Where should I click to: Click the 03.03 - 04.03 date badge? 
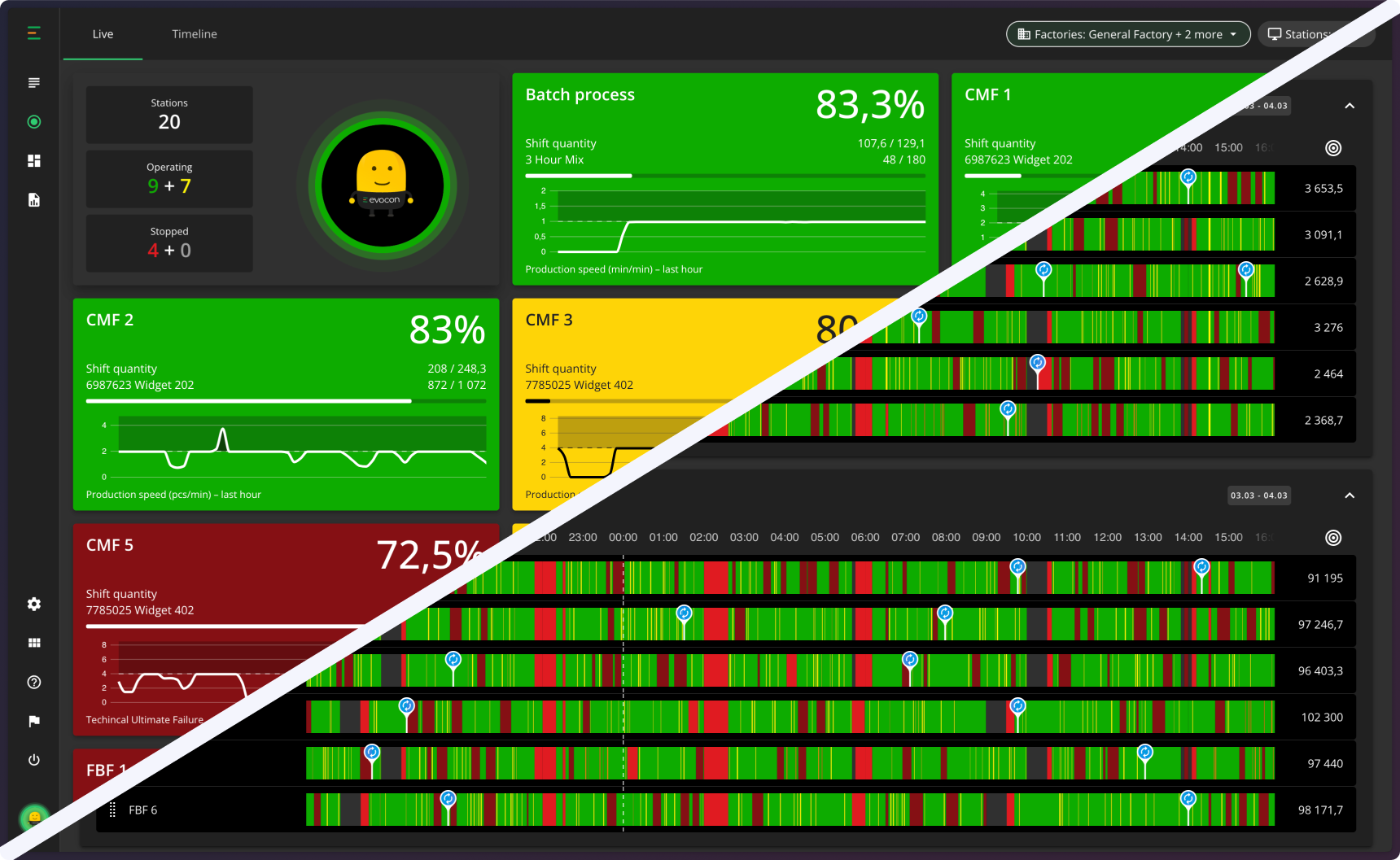1259,495
